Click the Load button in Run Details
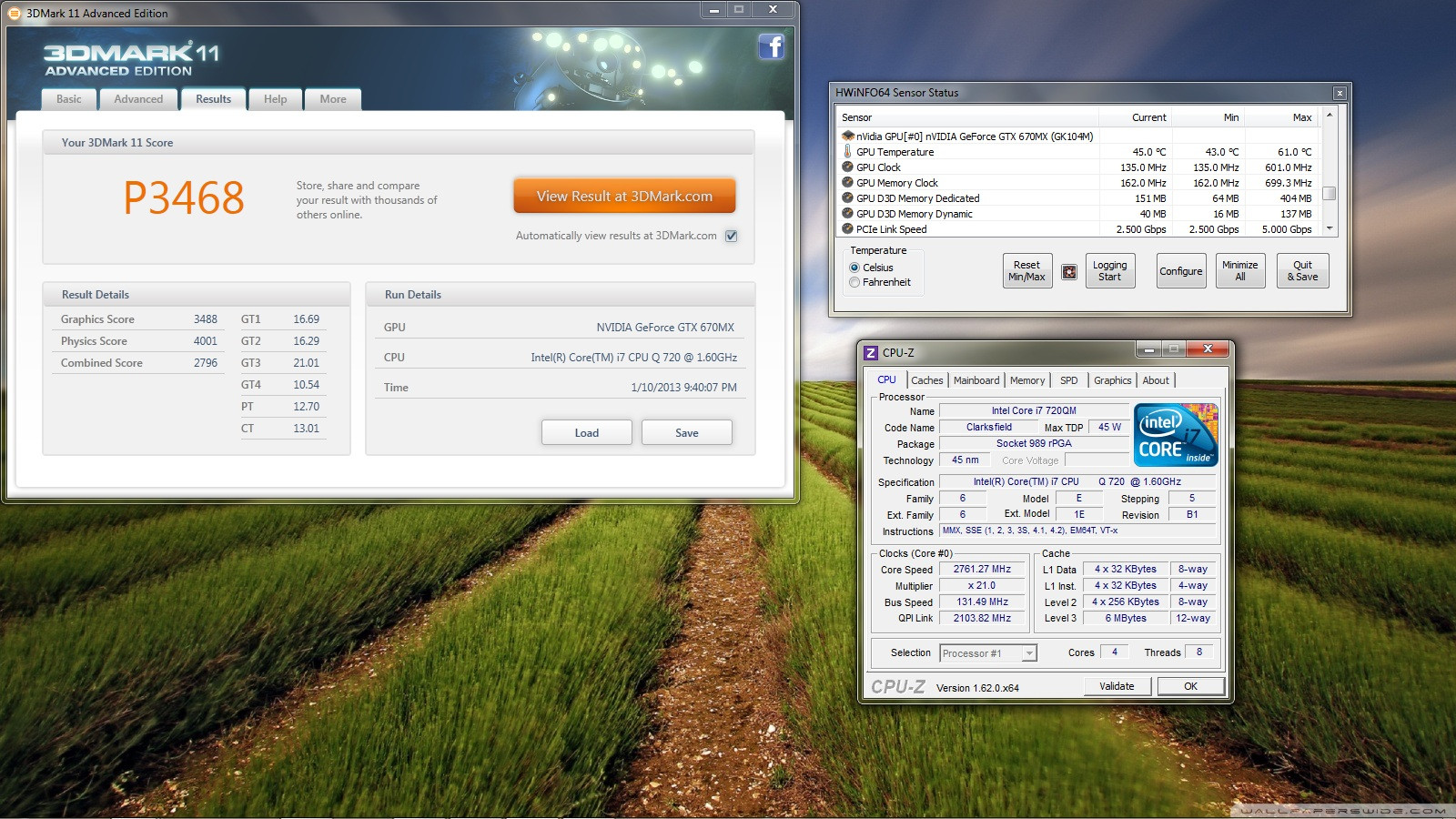This screenshot has width=1456, height=819. coord(587,432)
